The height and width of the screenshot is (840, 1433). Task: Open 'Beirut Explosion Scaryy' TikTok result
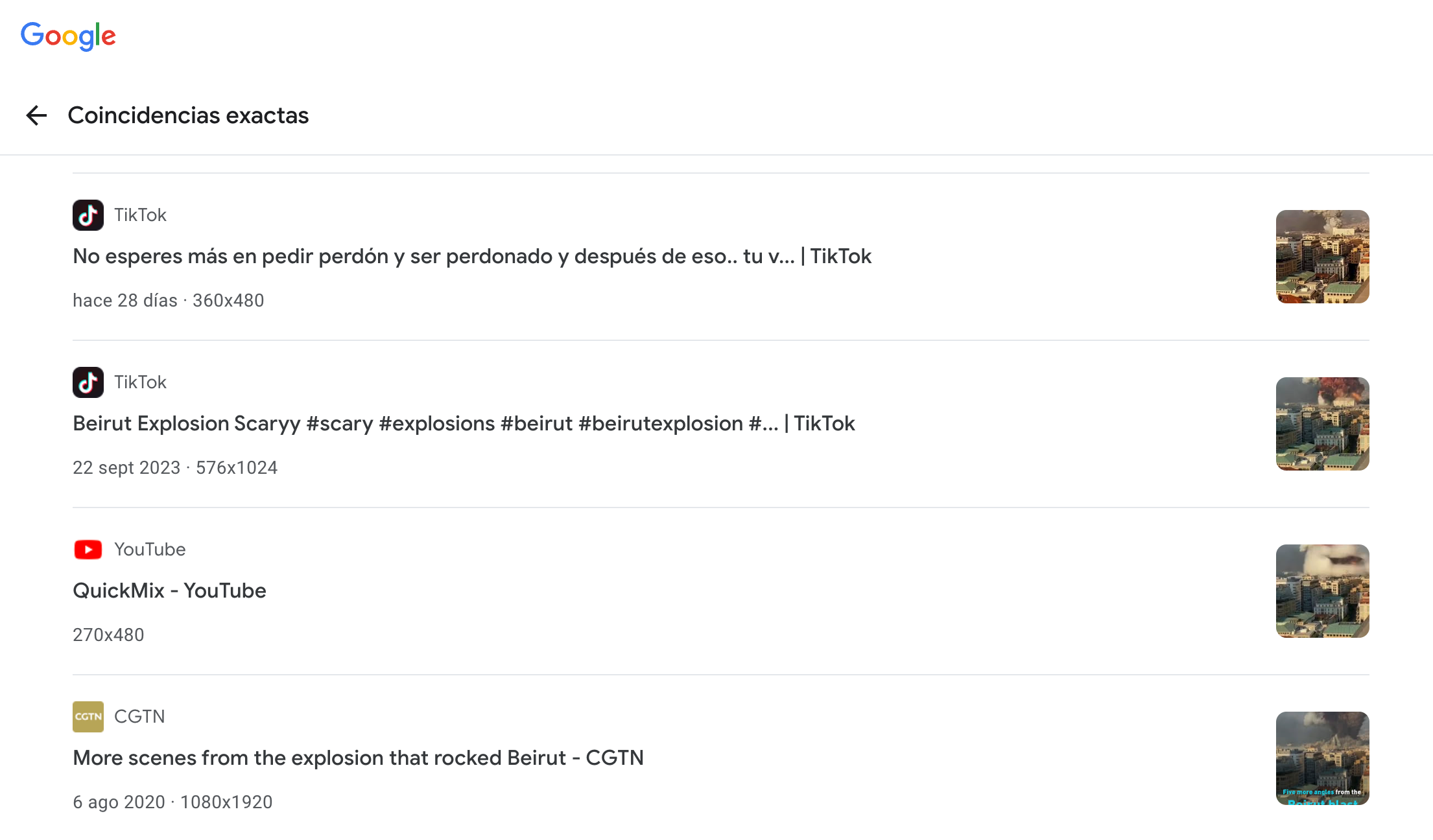[464, 424]
